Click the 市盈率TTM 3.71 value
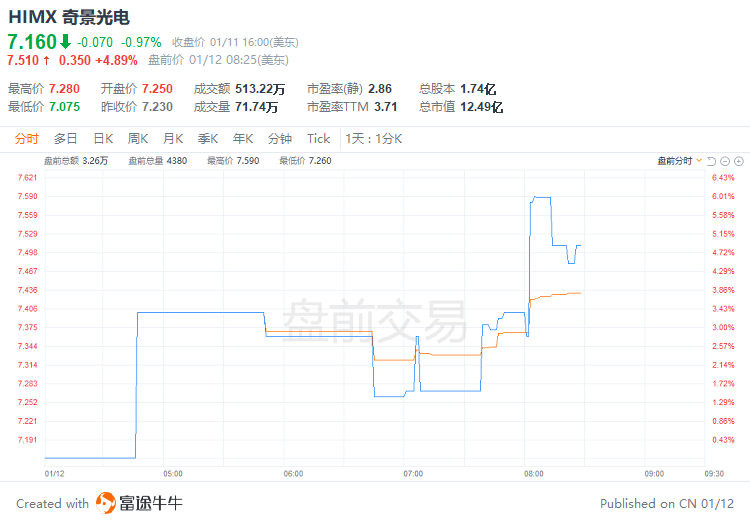This screenshot has width=750, height=524. click(386, 107)
